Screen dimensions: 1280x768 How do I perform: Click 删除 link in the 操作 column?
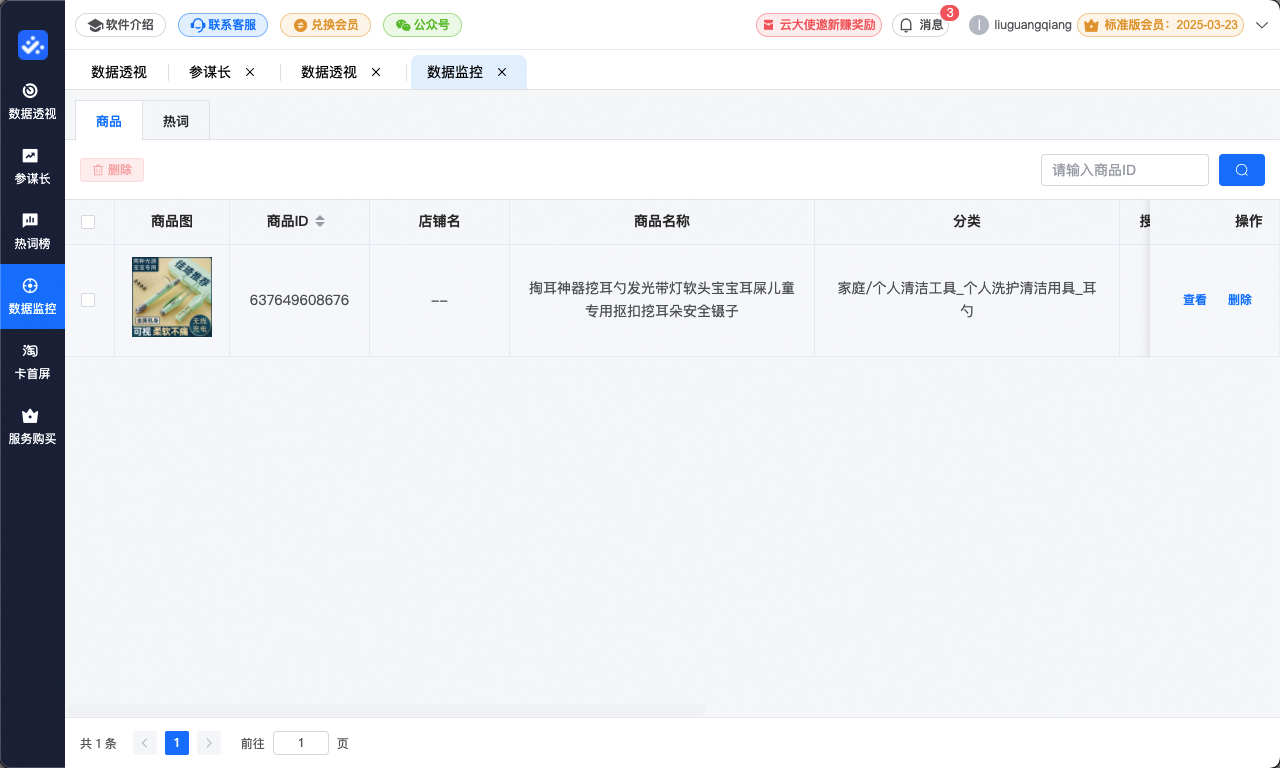point(1239,300)
